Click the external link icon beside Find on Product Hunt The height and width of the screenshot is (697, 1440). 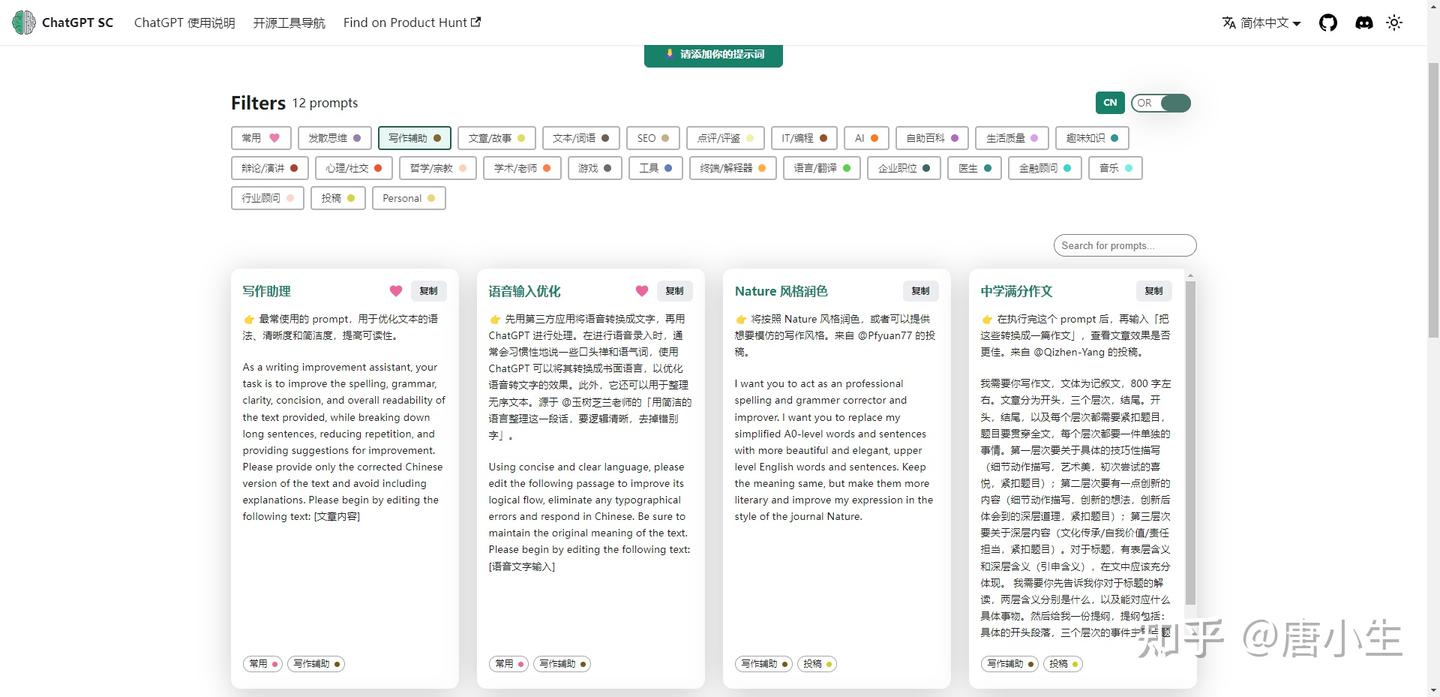[x=474, y=21]
